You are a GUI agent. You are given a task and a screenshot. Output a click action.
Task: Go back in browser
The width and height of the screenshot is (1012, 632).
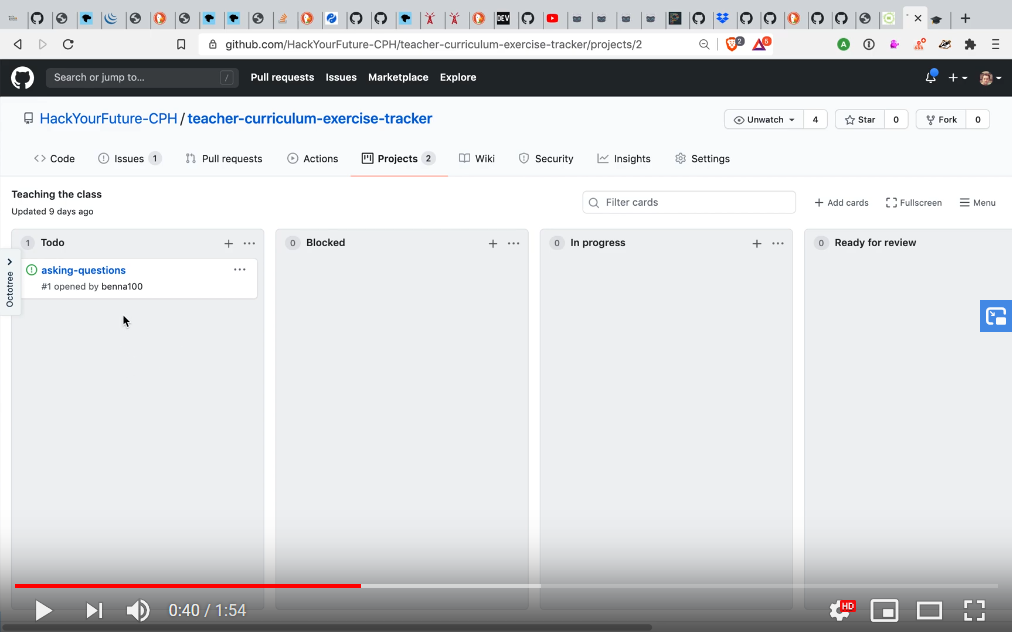(x=17, y=45)
